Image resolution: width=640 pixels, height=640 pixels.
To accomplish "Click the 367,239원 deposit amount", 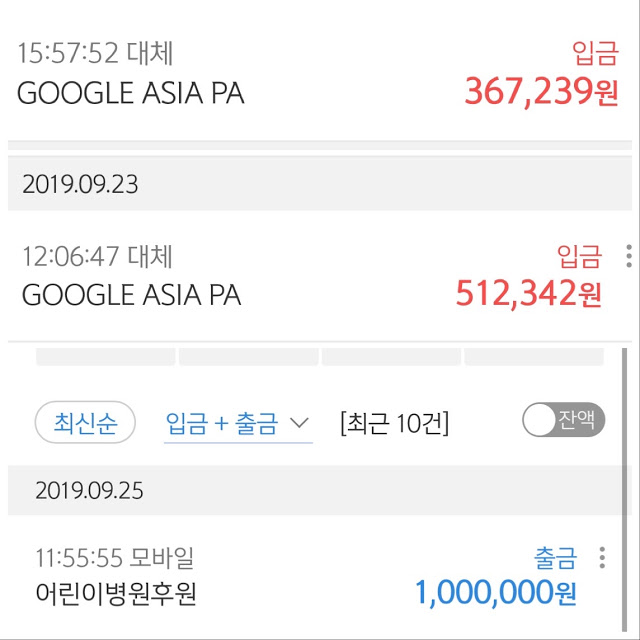I will (x=541, y=92).
